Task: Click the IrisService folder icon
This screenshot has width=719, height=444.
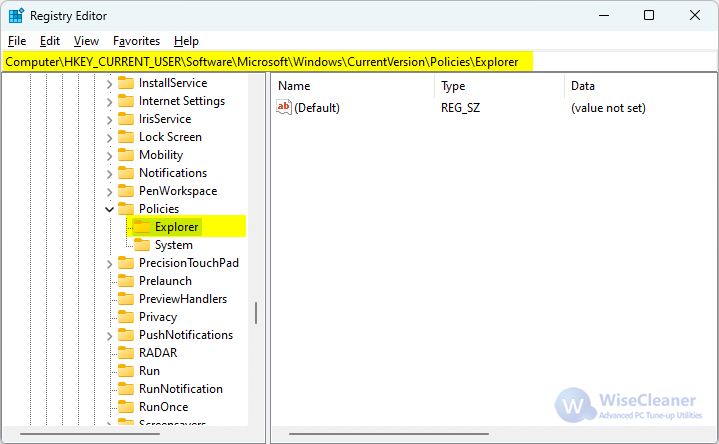Action: point(126,119)
